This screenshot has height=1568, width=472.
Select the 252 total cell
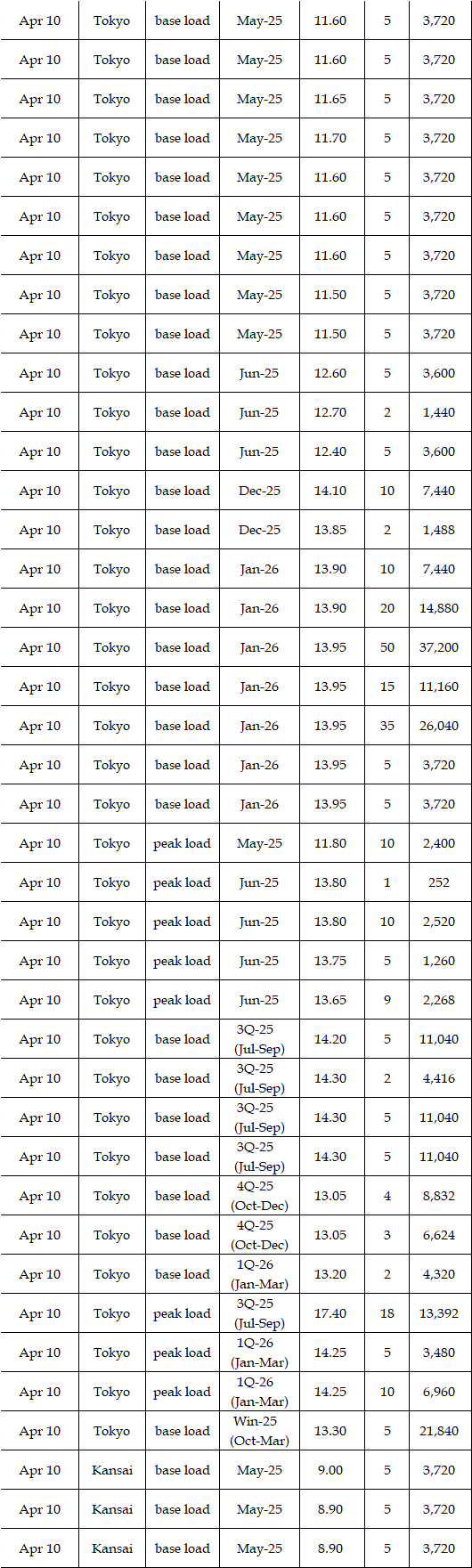[x=439, y=882]
